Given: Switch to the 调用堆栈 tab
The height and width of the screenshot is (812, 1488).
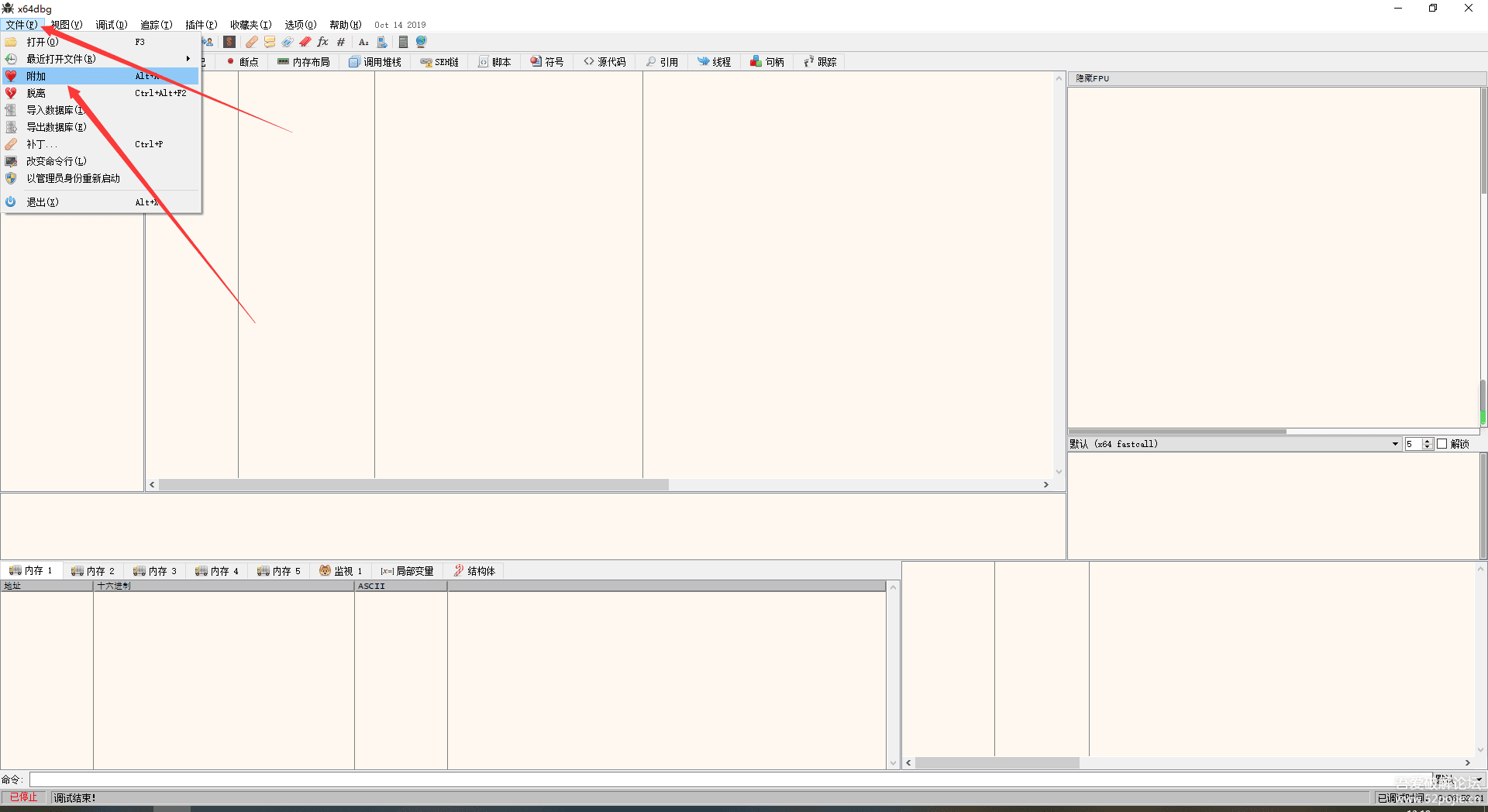Looking at the screenshot, I should coord(375,62).
